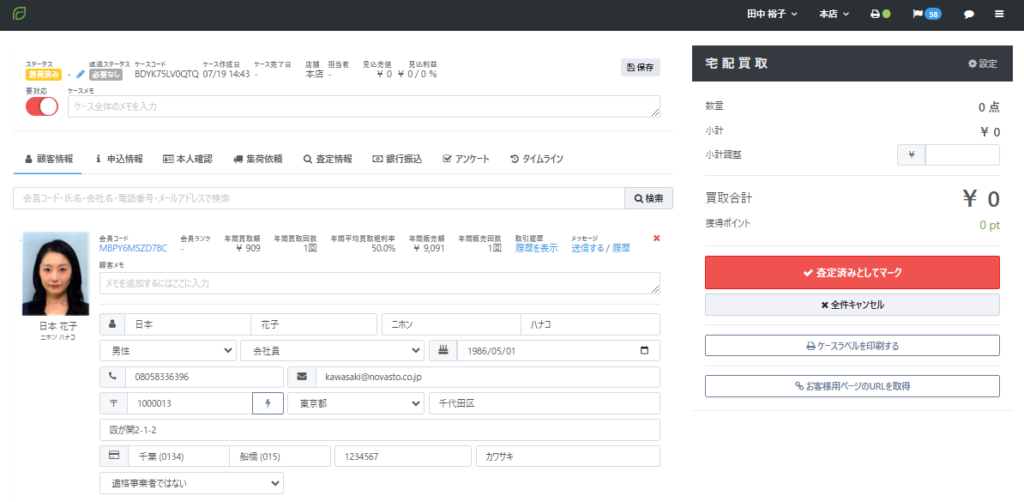Image resolution: width=1024 pixels, height=502 pixels.
Task: Switch to the 申込情報 tab
Action: coord(120,159)
